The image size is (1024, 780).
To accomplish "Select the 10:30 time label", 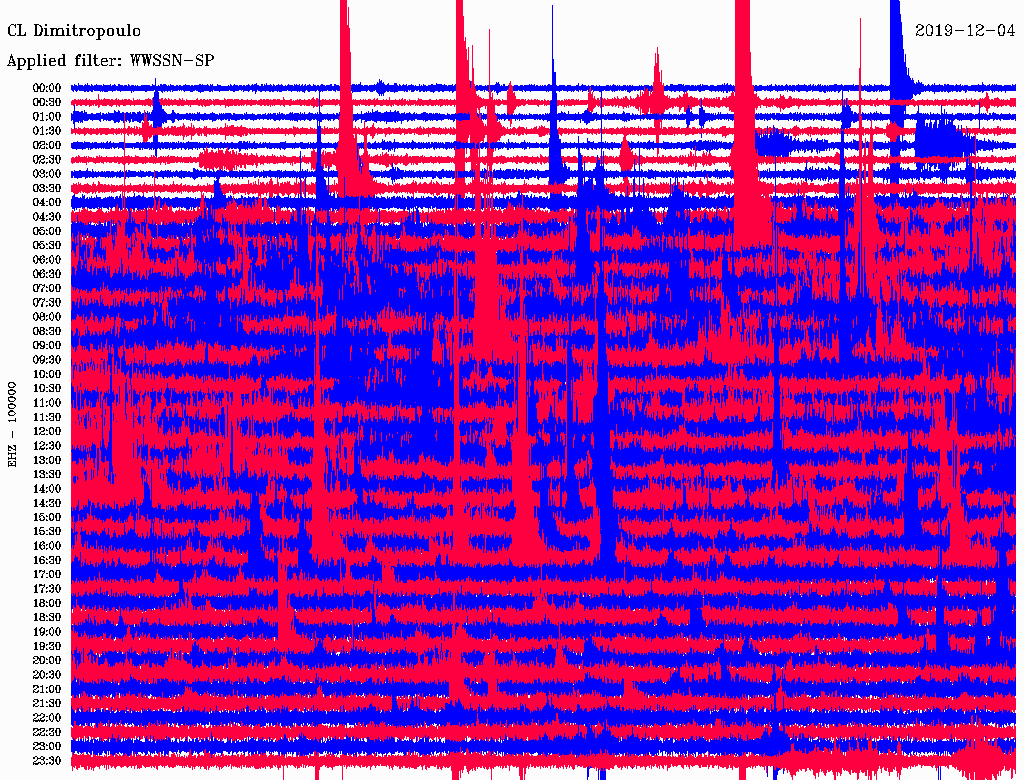I will point(46,388).
